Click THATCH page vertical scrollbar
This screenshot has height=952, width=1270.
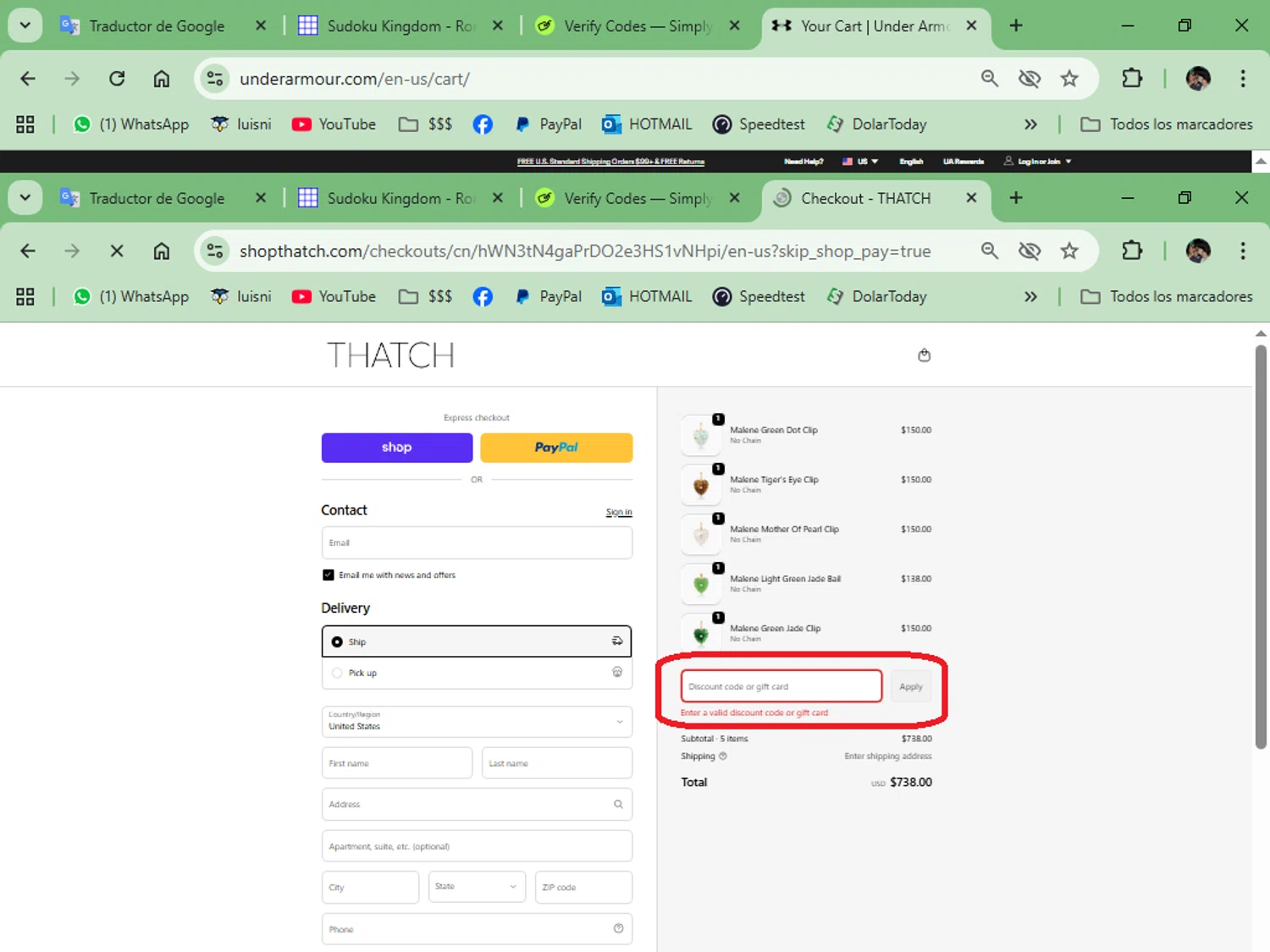point(1261,546)
